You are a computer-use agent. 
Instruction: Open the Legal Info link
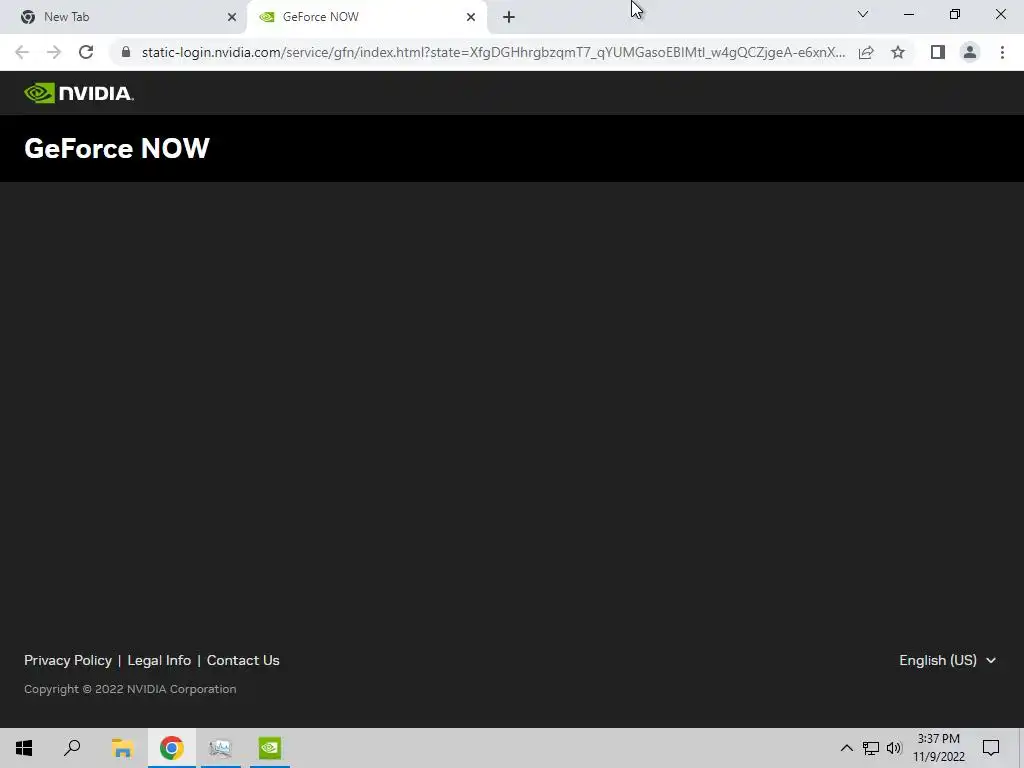(159, 660)
